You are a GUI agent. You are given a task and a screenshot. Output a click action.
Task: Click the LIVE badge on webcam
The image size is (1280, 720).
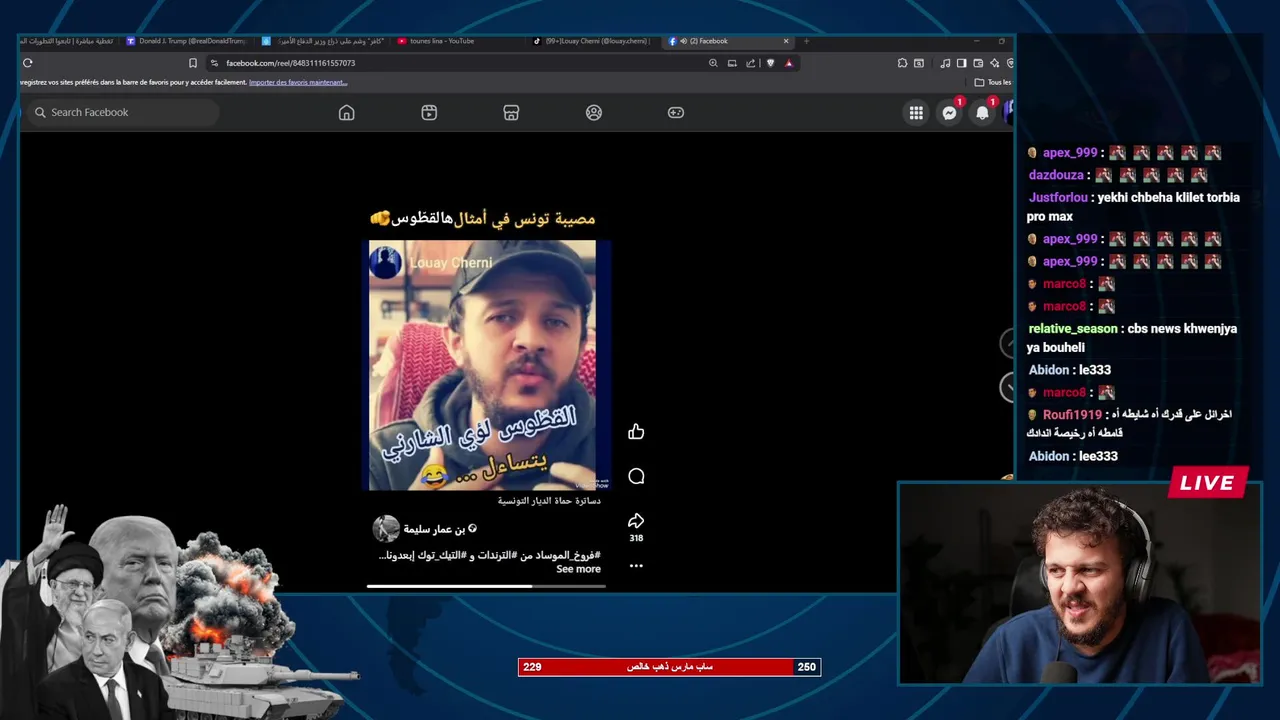click(1208, 483)
